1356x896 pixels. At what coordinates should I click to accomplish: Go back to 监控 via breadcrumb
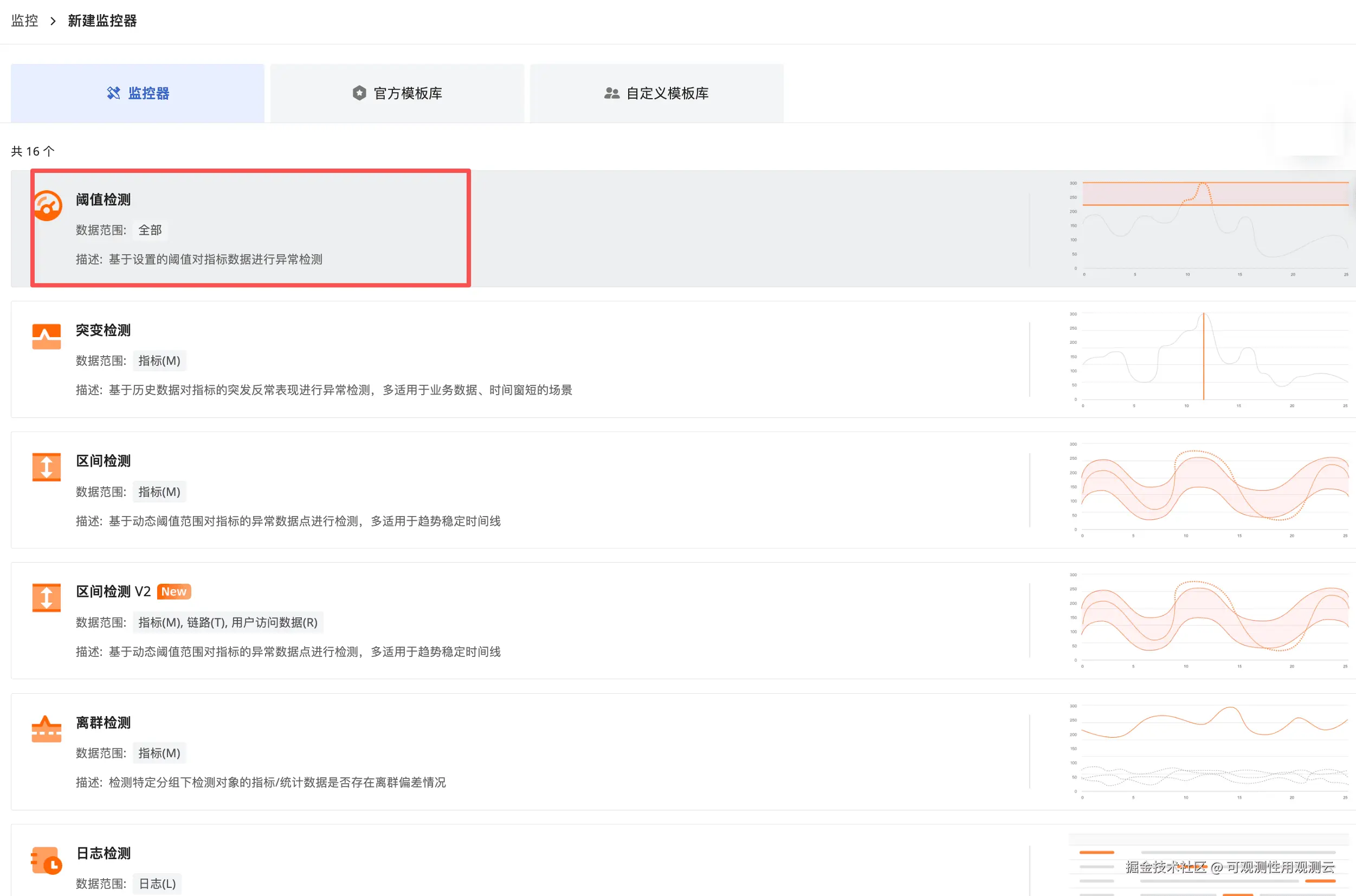tap(24, 21)
